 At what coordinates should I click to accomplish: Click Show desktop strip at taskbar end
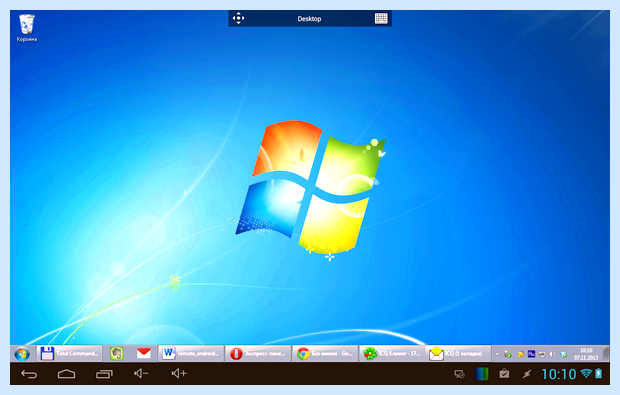[606, 353]
